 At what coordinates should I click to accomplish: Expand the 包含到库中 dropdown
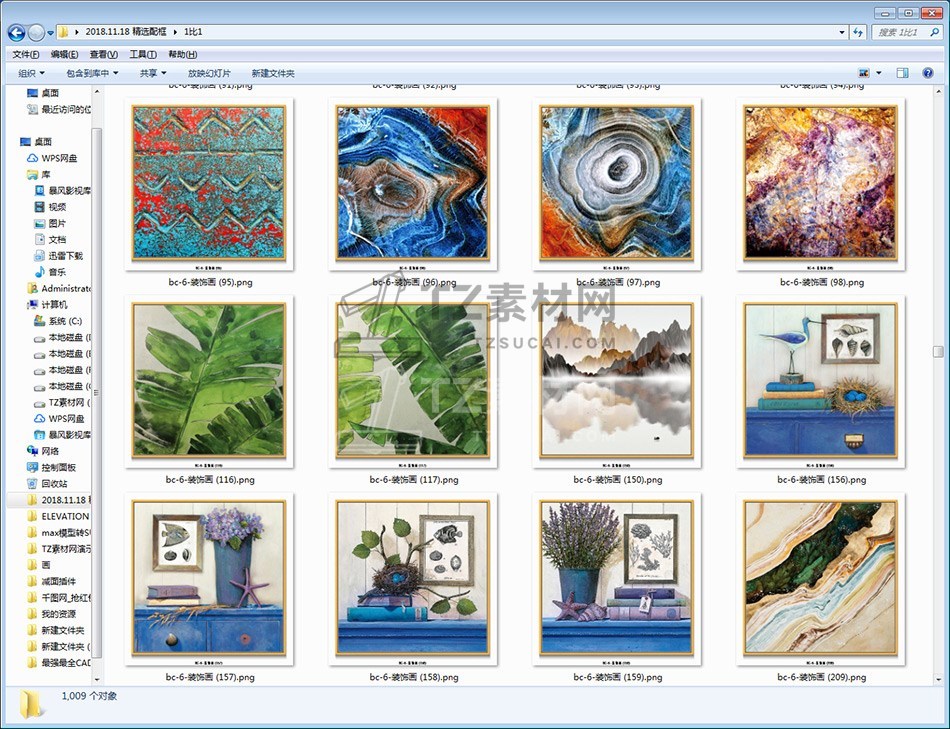[92, 73]
